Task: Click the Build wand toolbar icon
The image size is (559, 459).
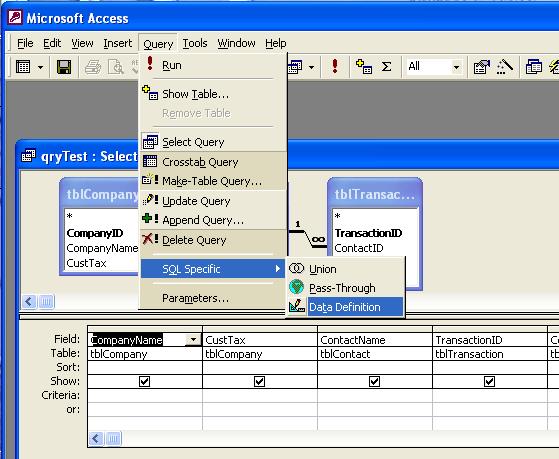Action: coord(504,67)
